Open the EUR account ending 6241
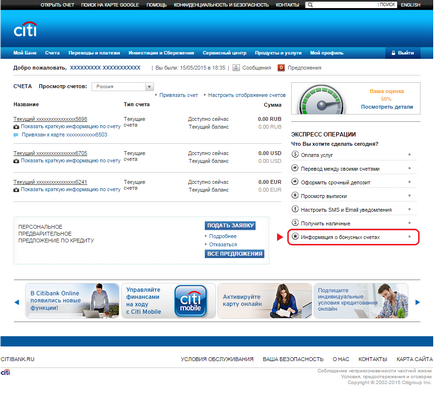This screenshot has height=398, width=434. coord(50,182)
